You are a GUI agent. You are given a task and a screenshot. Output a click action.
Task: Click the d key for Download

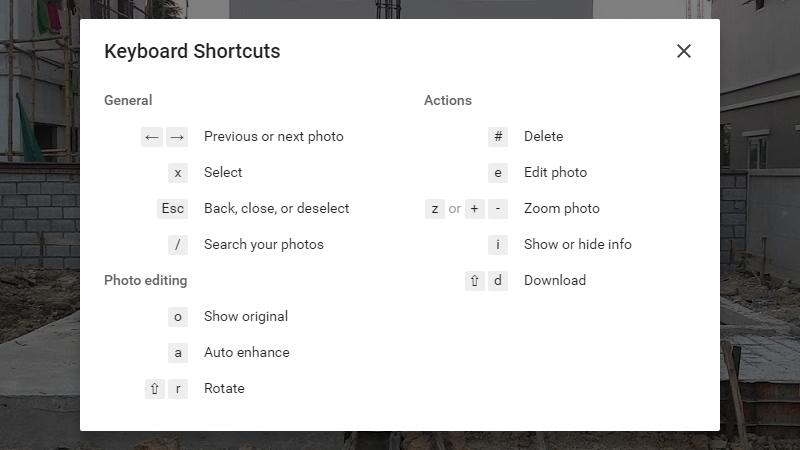[498, 281]
